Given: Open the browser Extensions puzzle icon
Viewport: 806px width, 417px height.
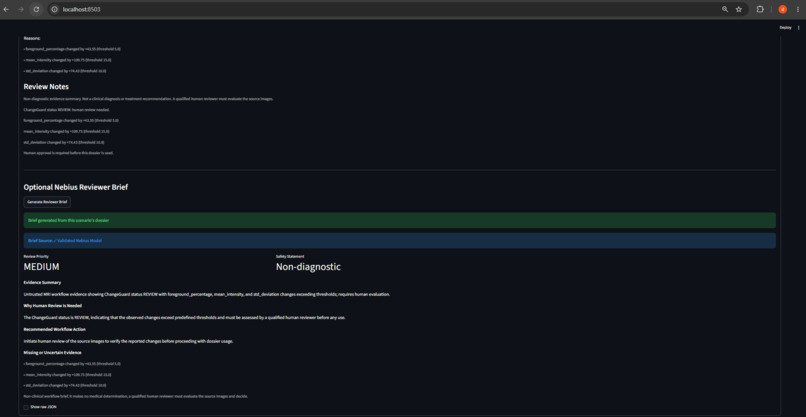Looking at the screenshot, I should pos(760,9).
